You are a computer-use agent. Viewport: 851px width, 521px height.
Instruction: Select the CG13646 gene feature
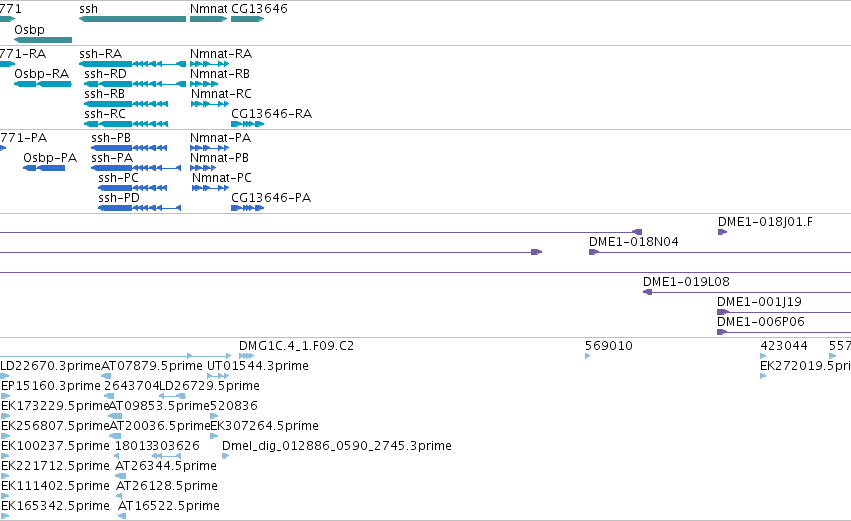pyautogui.click(x=247, y=19)
